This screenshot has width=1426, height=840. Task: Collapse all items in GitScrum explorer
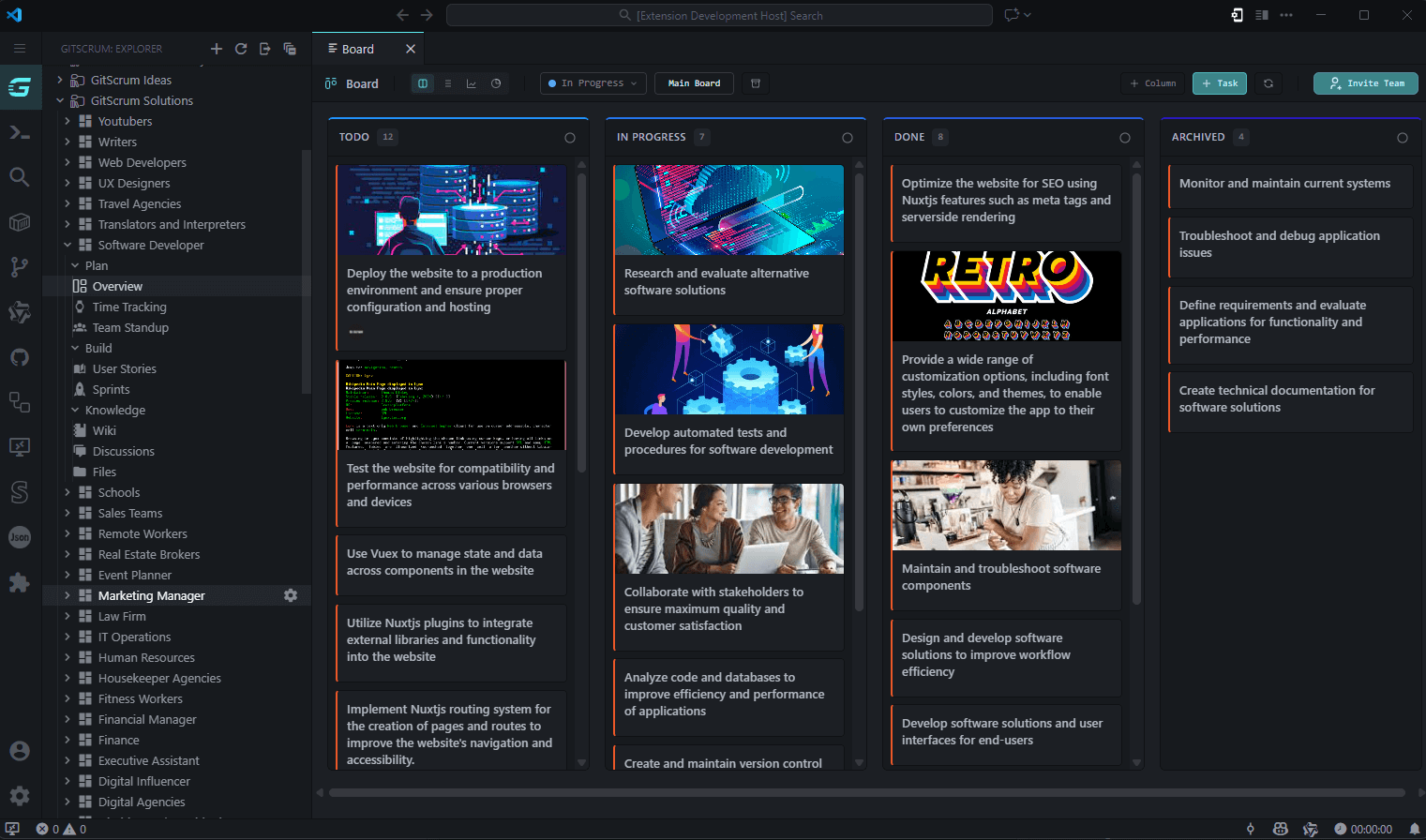tap(290, 48)
